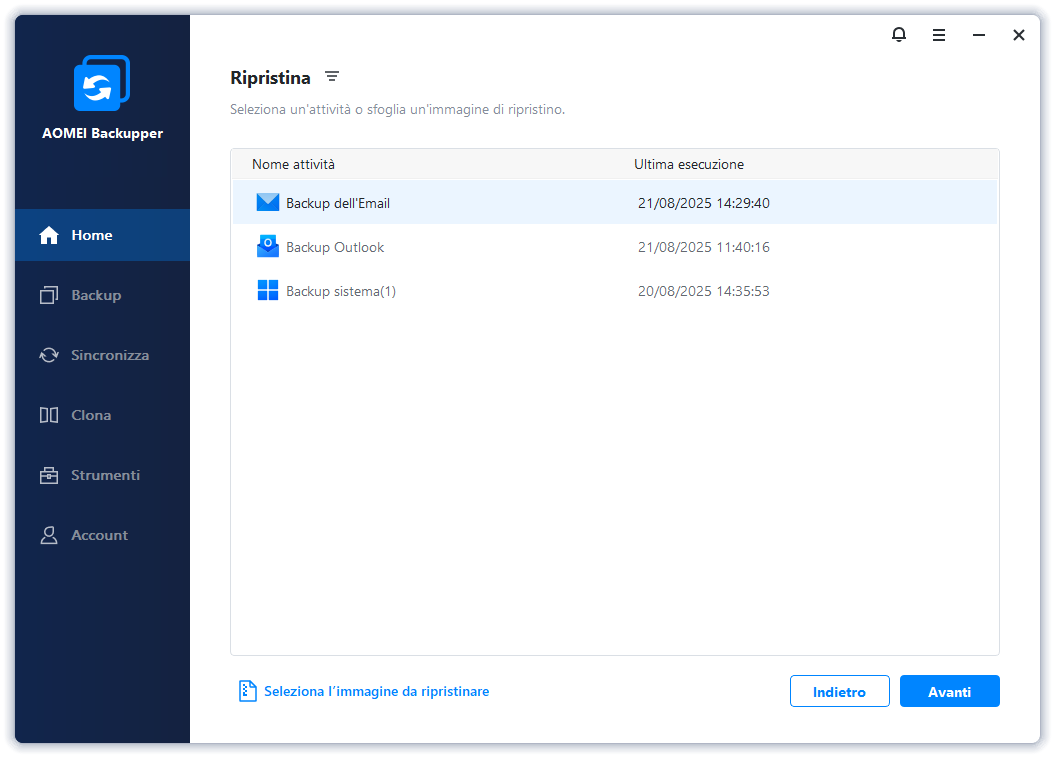
Task: Click the Sincronizza sync arrows icon
Action: (49, 355)
